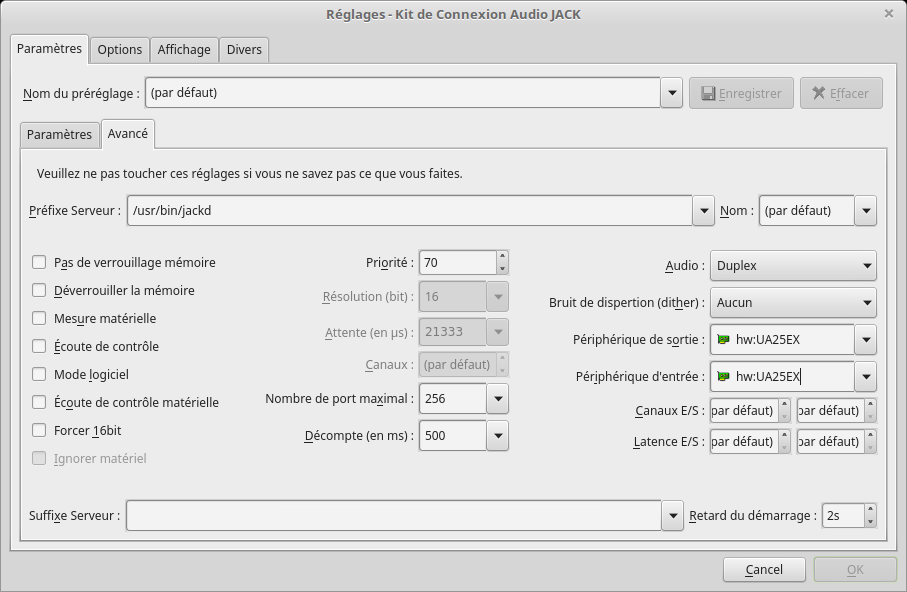The height and width of the screenshot is (592, 907).
Task: Click the Préfixe Serveur field /usr/bin/jackd
Action: (x=410, y=211)
